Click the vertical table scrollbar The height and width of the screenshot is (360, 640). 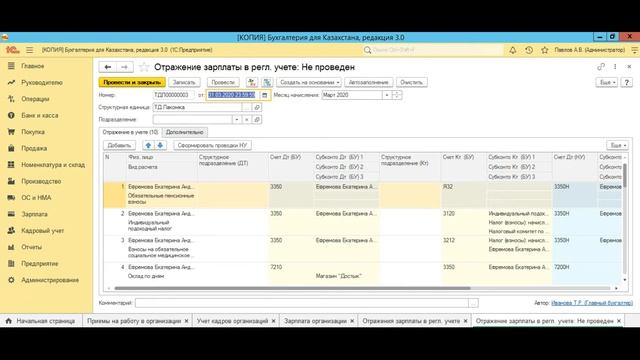624,176
